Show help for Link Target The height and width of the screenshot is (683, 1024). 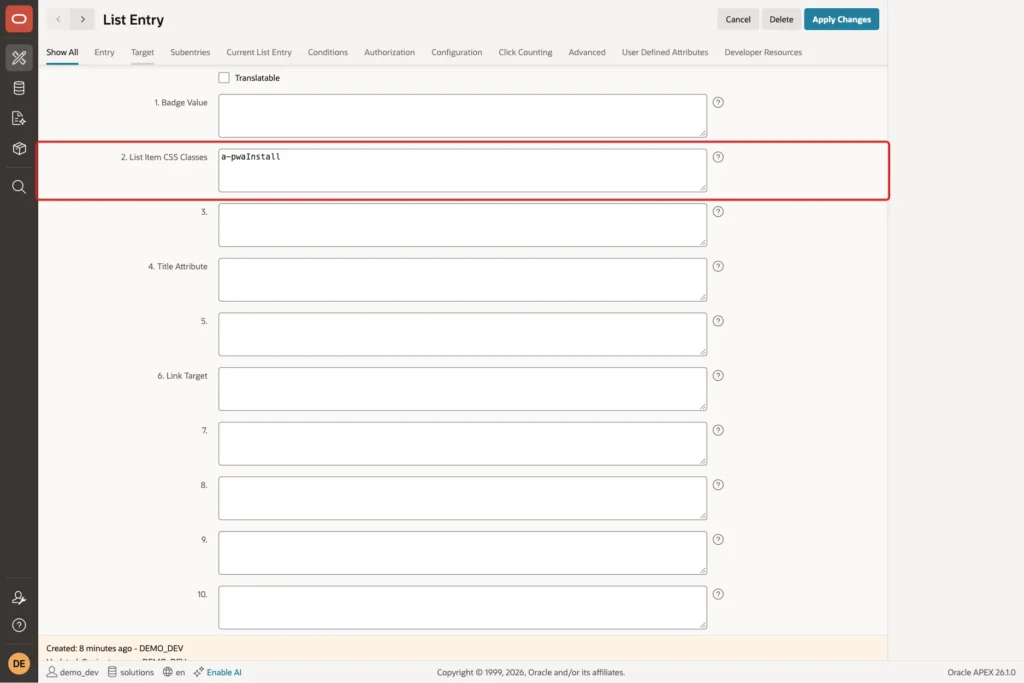coord(718,375)
